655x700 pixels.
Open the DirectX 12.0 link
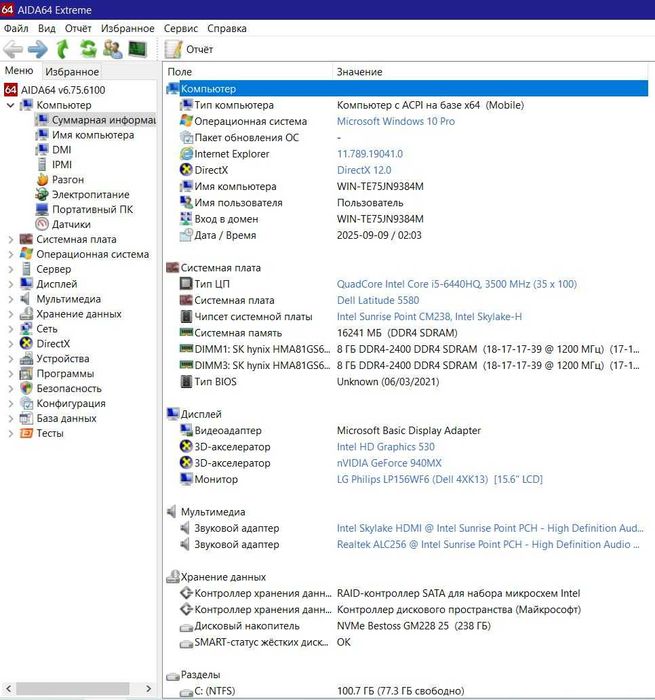364,170
